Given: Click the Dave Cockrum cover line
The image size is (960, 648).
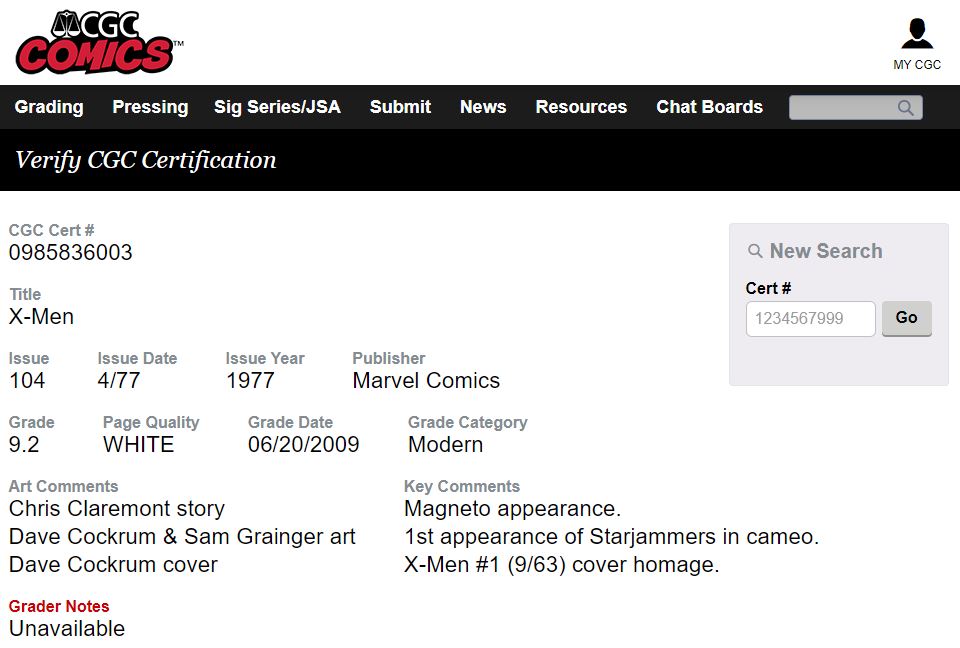Looking at the screenshot, I should pyautogui.click(x=113, y=565).
